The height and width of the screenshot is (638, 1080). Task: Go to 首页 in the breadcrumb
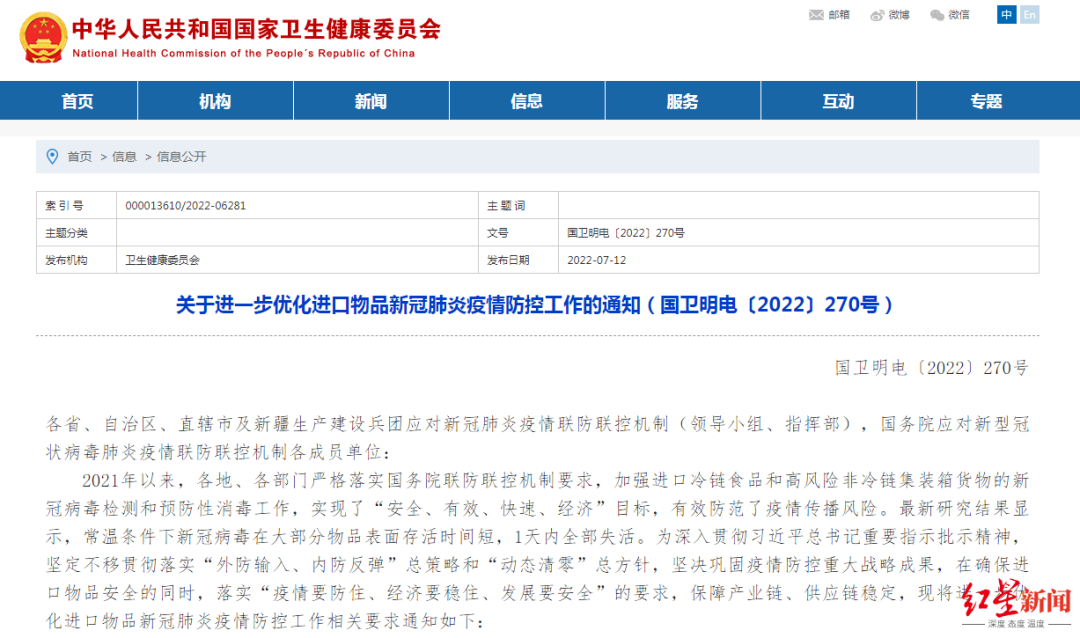tap(79, 156)
